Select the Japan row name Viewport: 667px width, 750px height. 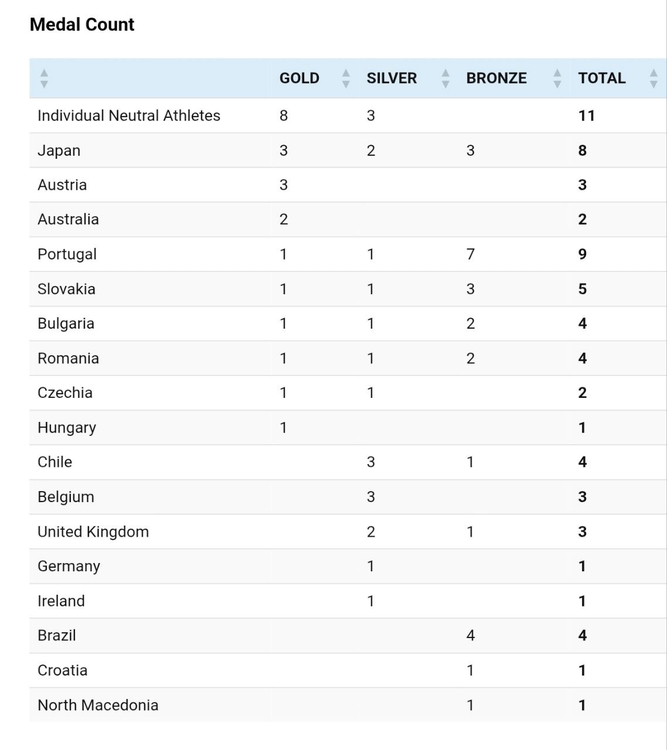(59, 151)
